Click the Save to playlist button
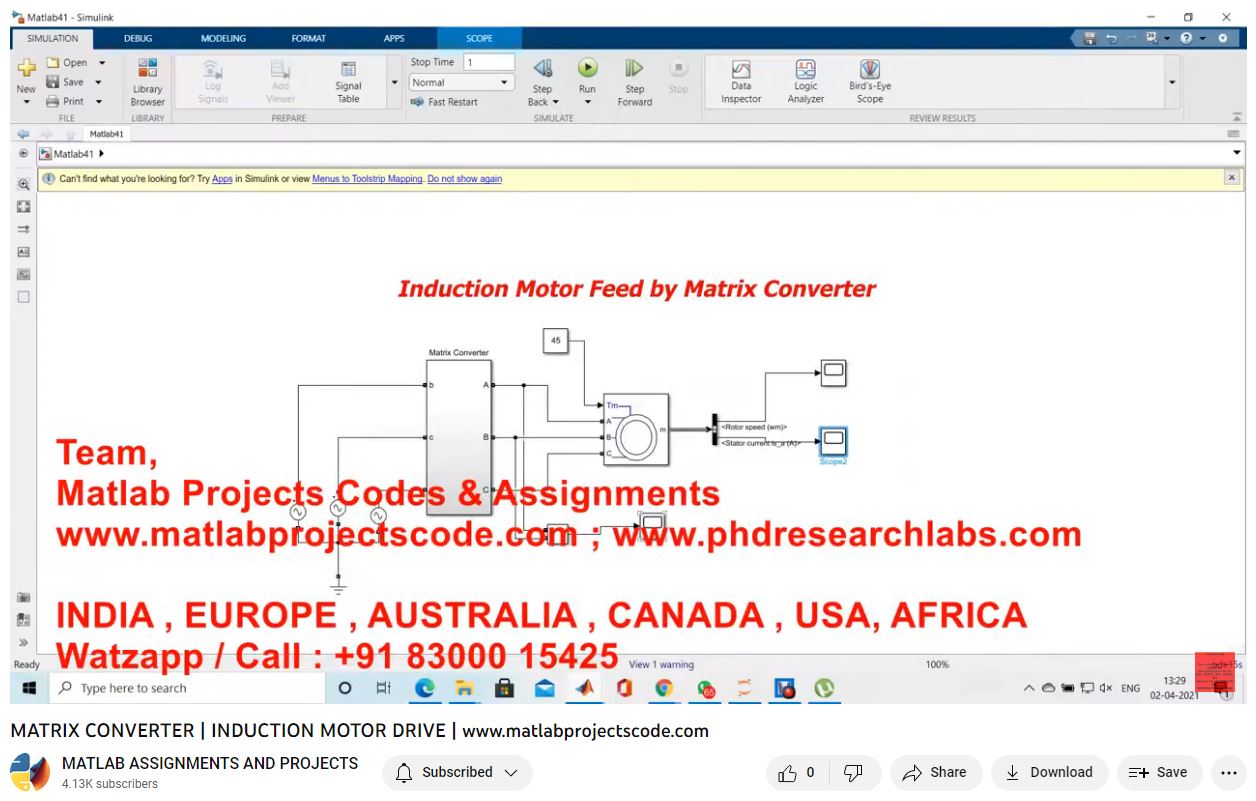The image size is (1256, 801). point(1159,773)
